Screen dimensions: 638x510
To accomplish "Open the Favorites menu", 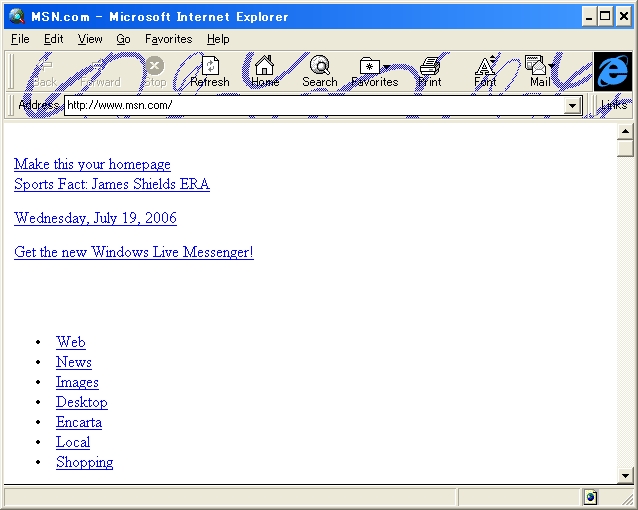I will 168,39.
